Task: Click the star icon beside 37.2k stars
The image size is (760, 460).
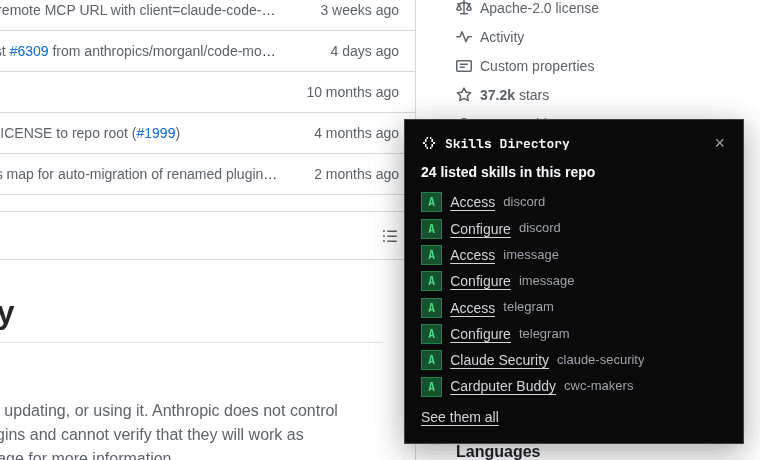Action: pos(464,95)
